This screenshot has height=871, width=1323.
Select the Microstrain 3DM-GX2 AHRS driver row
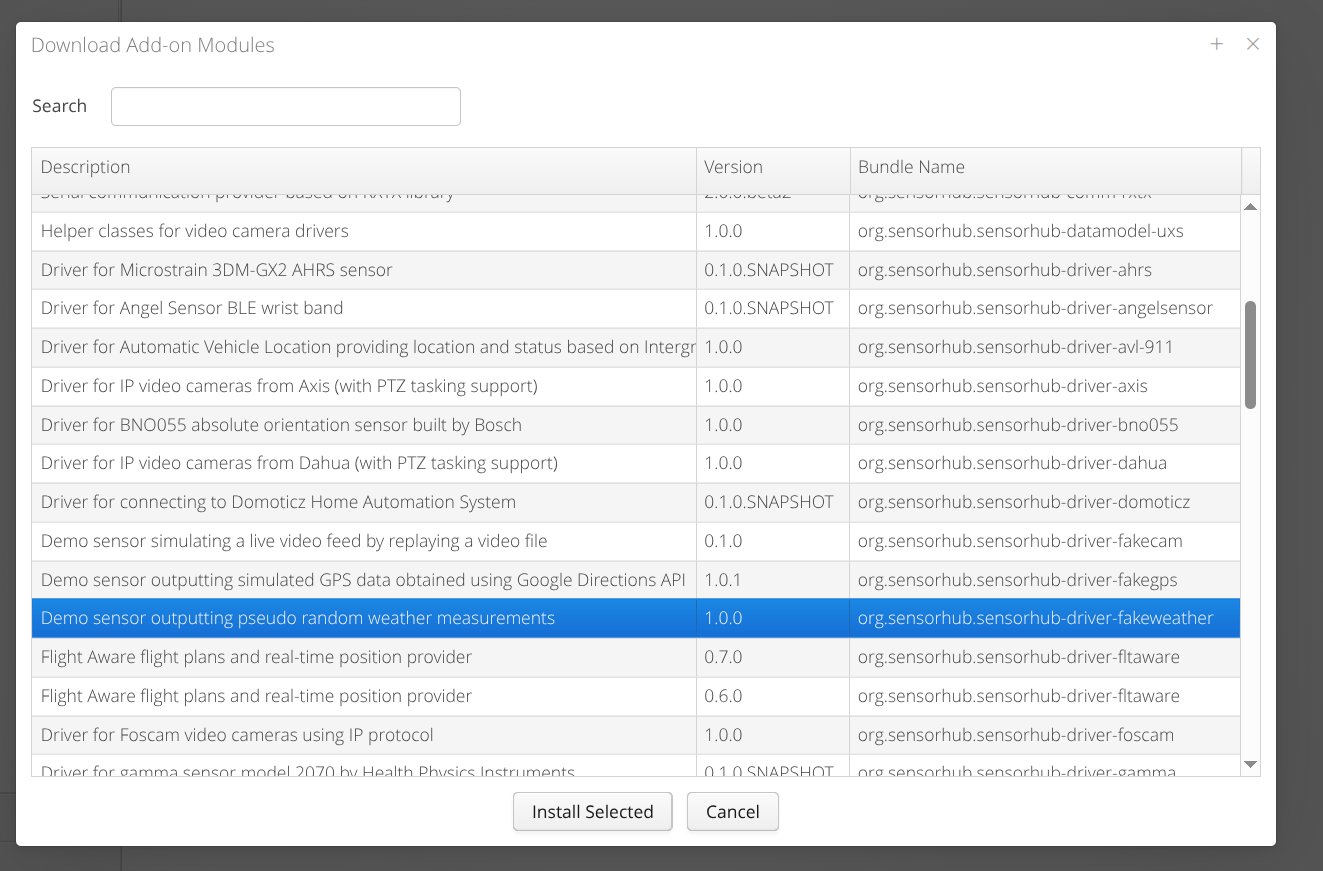click(x=364, y=270)
